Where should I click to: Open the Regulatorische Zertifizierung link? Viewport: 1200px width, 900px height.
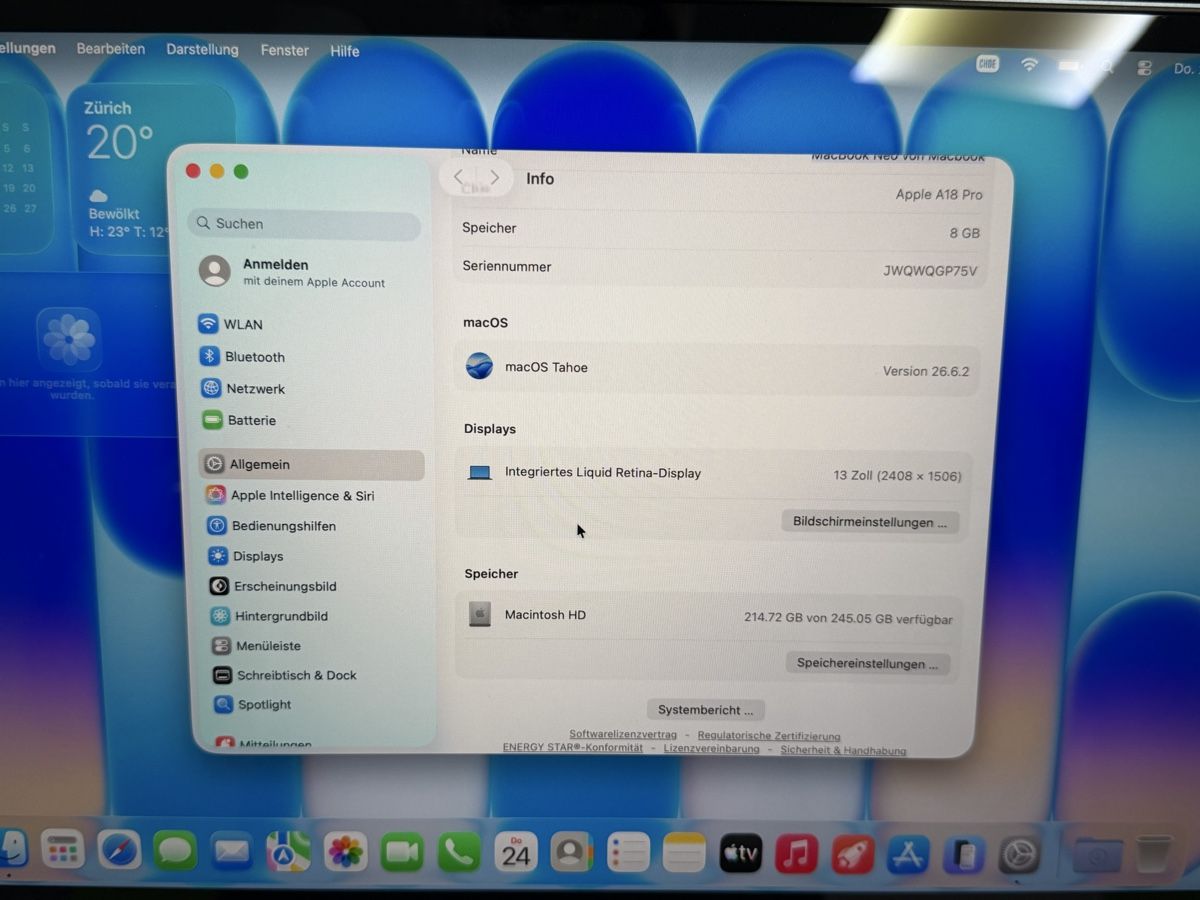coord(769,736)
